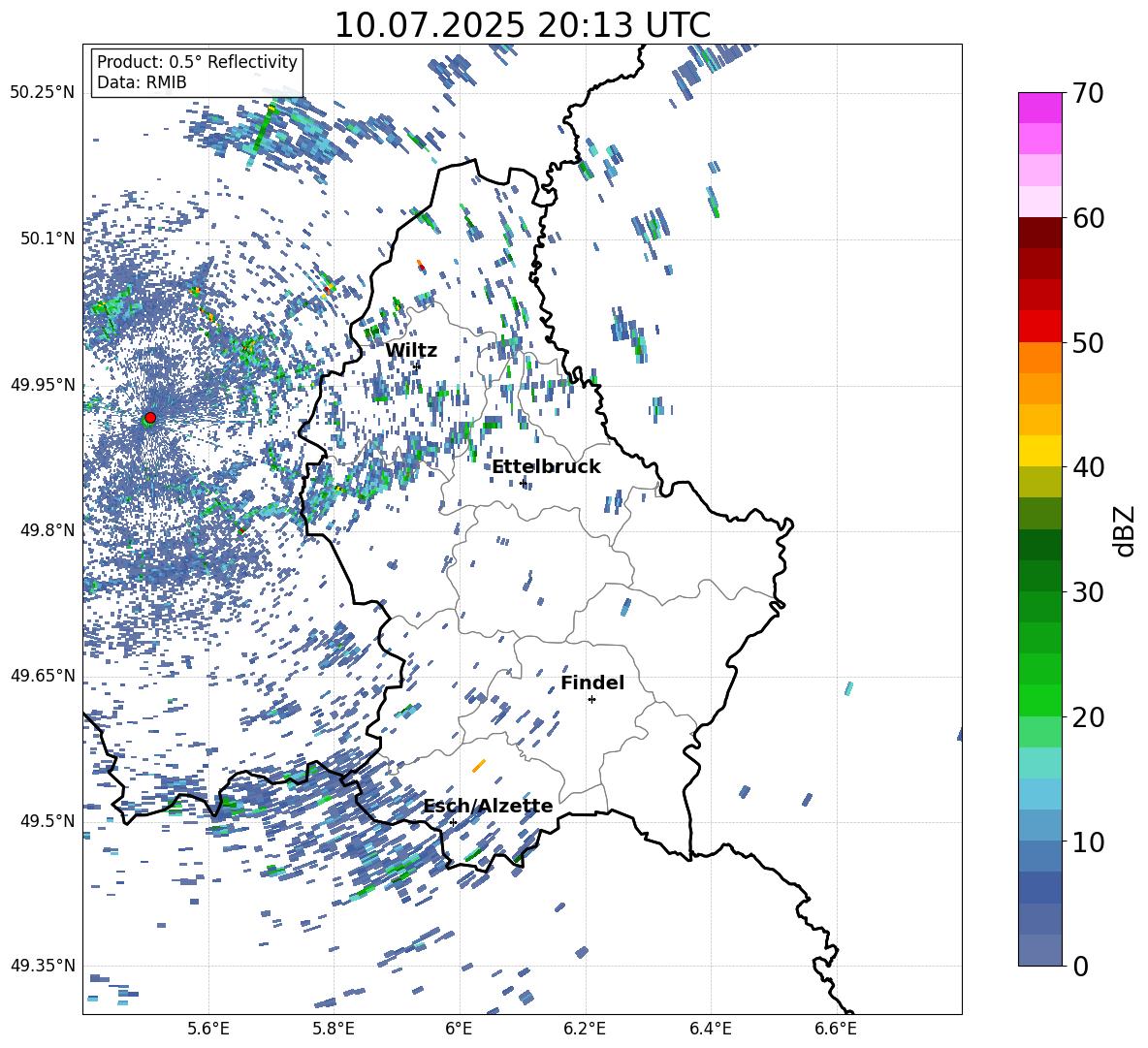Click the 30 colorbar tick label
This screenshot has width=1148, height=1048.
pos(1088,592)
